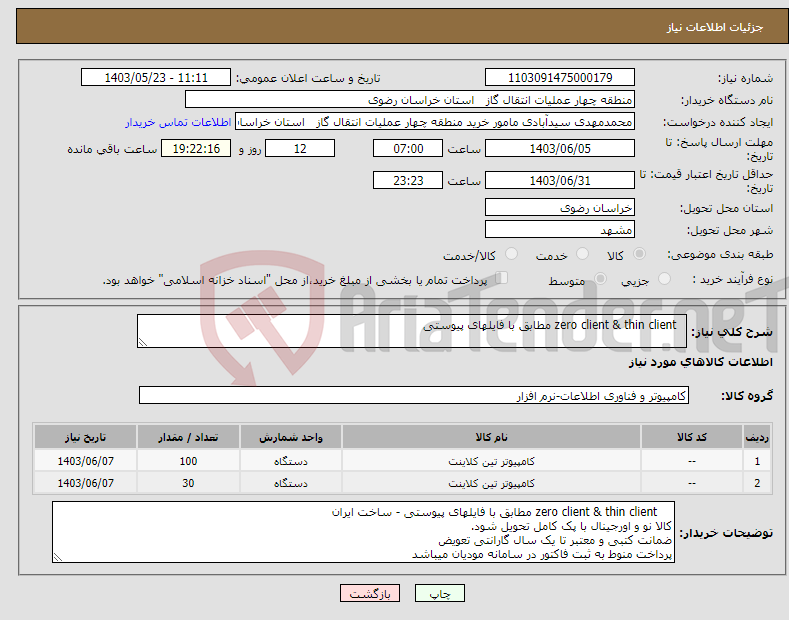Click the resize grip of description textarea

pos(143,342)
